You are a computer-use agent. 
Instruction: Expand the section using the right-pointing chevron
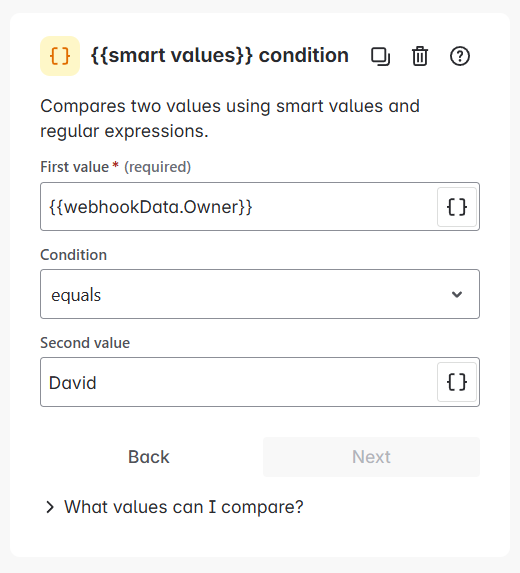coord(50,507)
